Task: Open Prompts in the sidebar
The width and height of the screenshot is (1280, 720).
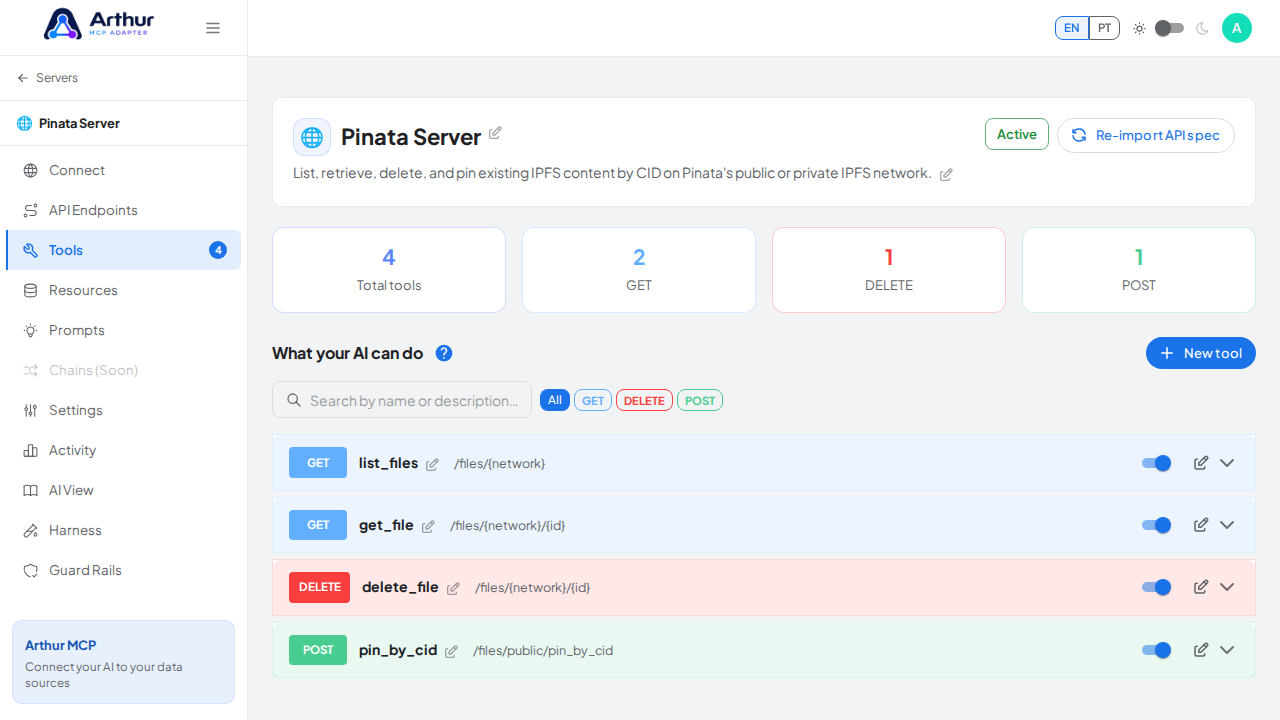Action: point(124,330)
